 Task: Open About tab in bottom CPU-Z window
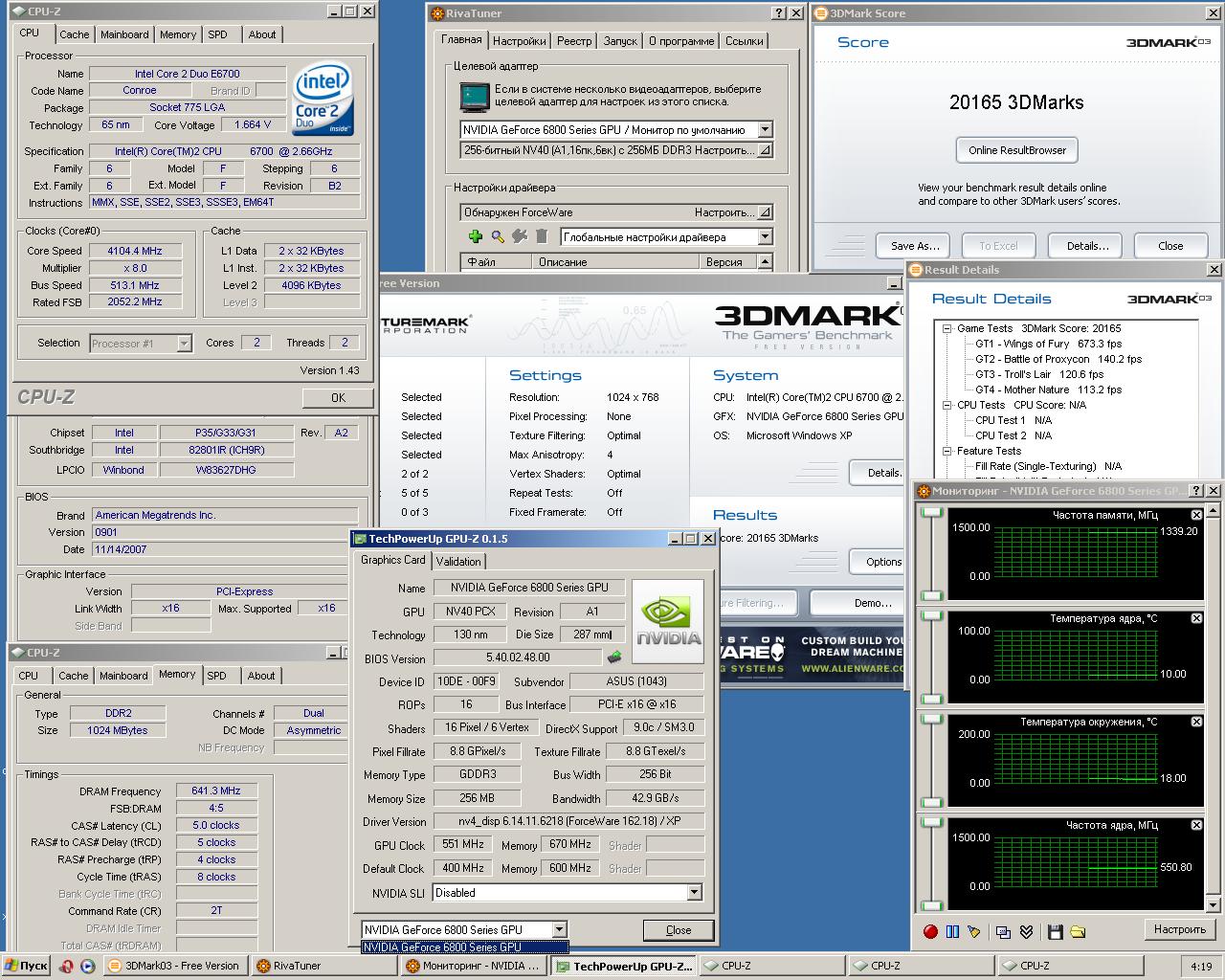pyautogui.click(x=261, y=676)
